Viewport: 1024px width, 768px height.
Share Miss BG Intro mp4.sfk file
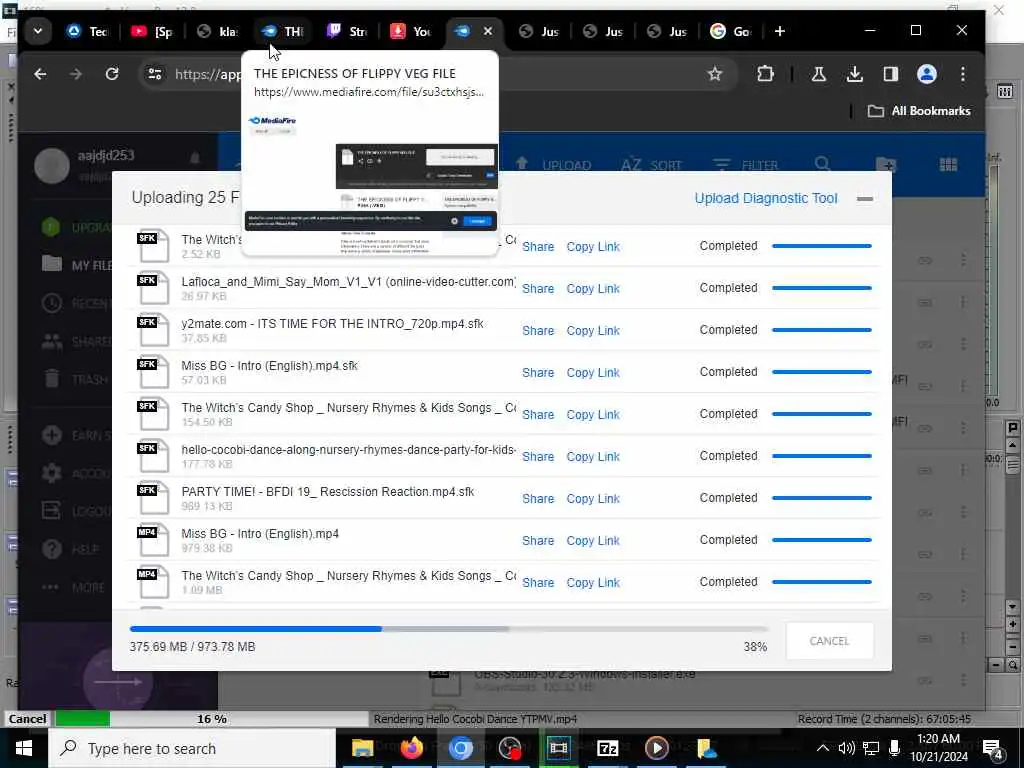pyautogui.click(x=538, y=372)
